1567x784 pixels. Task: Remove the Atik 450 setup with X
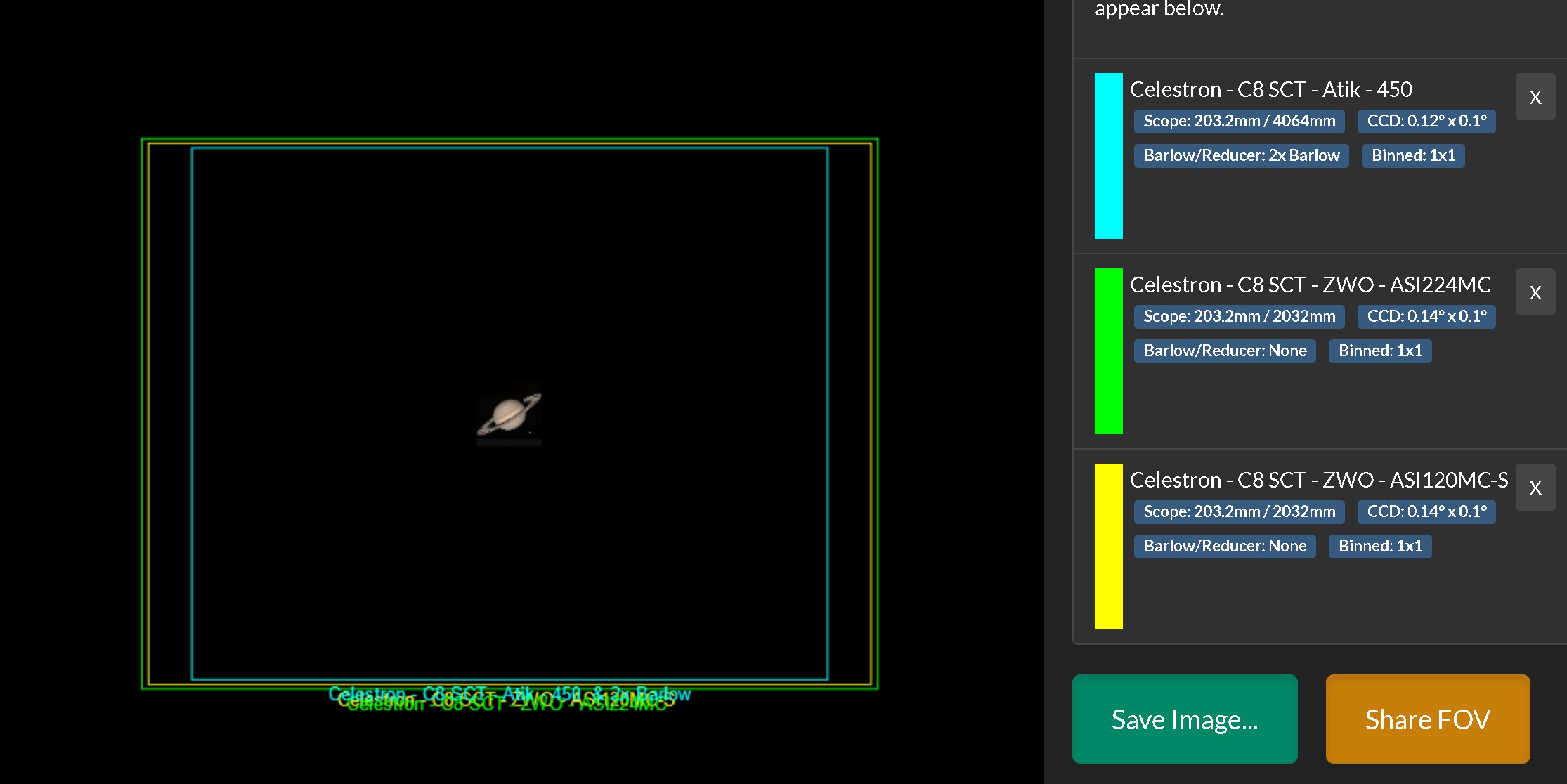[1535, 97]
